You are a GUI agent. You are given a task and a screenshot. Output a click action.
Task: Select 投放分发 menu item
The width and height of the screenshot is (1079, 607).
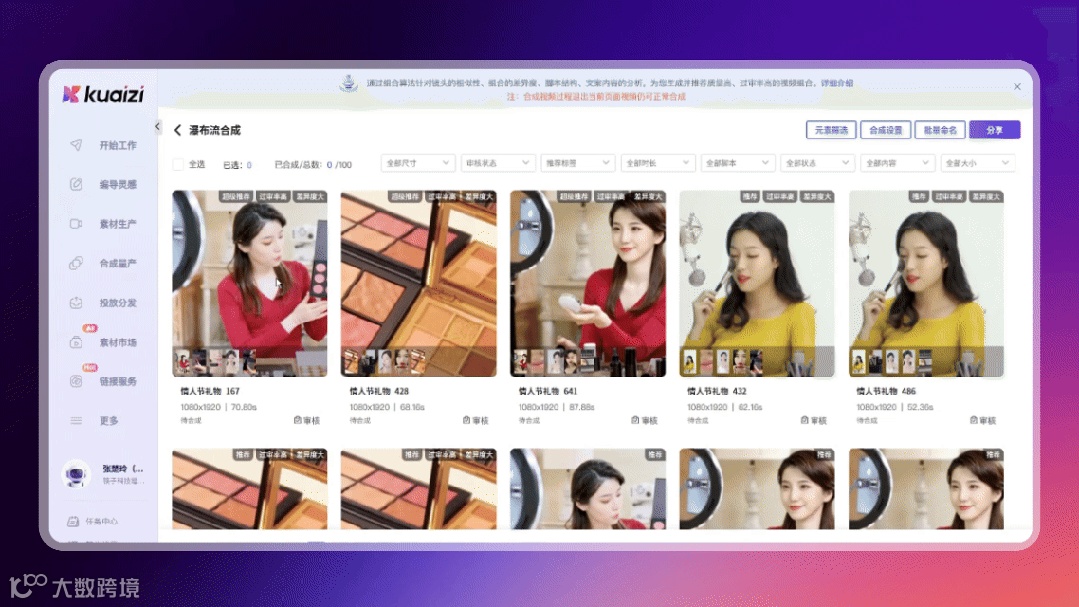118,302
